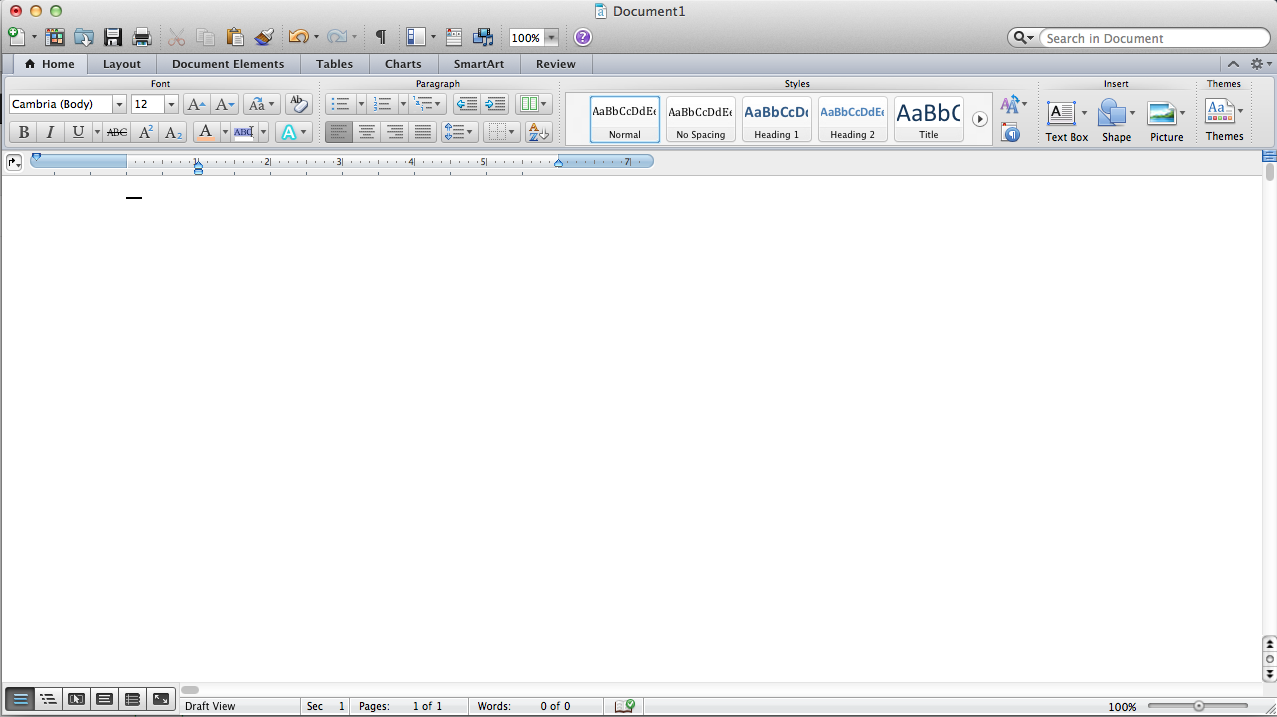Apply the No Spacing style
This screenshot has width=1277, height=717.
click(700, 119)
